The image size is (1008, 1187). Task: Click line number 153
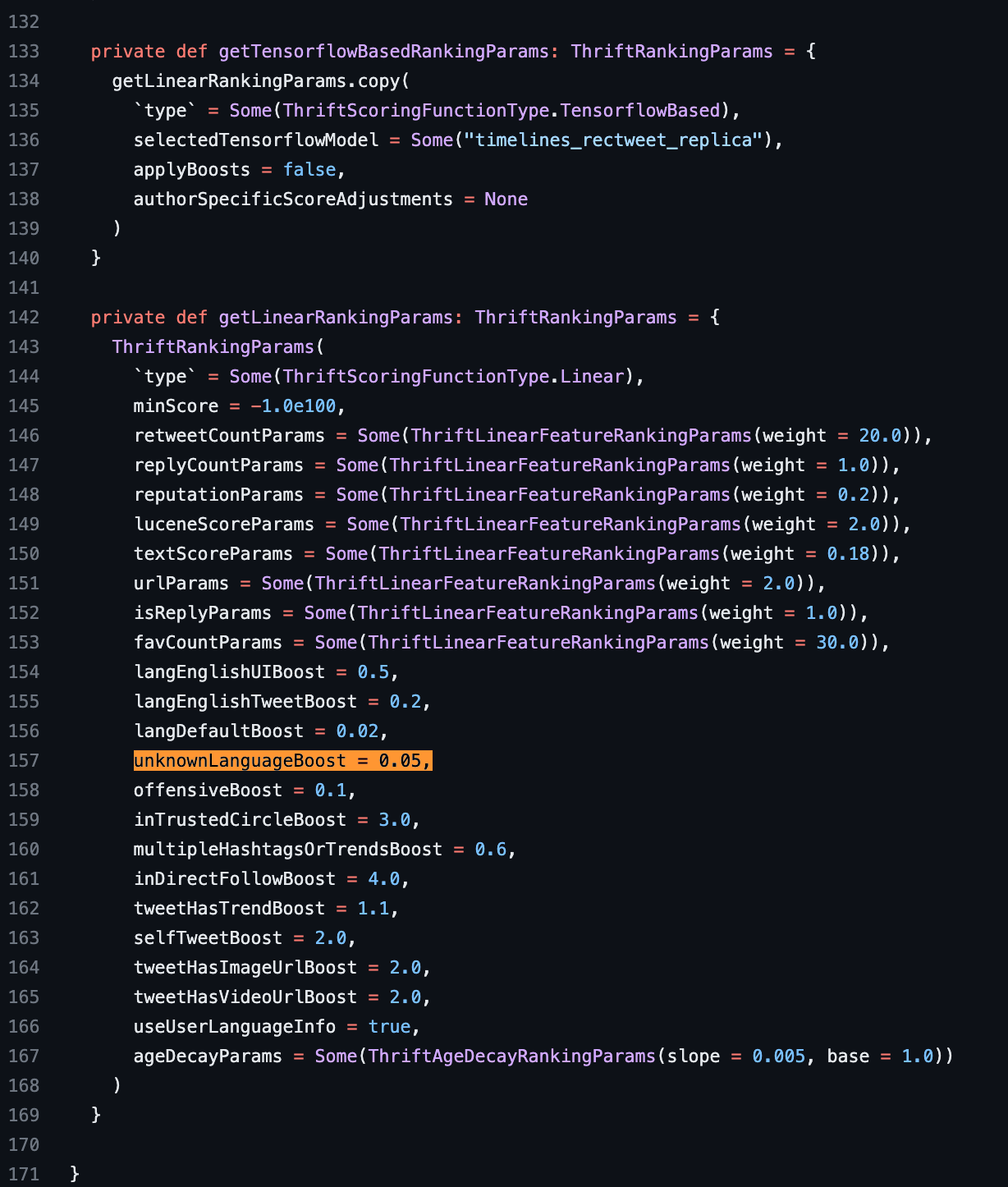24,643
